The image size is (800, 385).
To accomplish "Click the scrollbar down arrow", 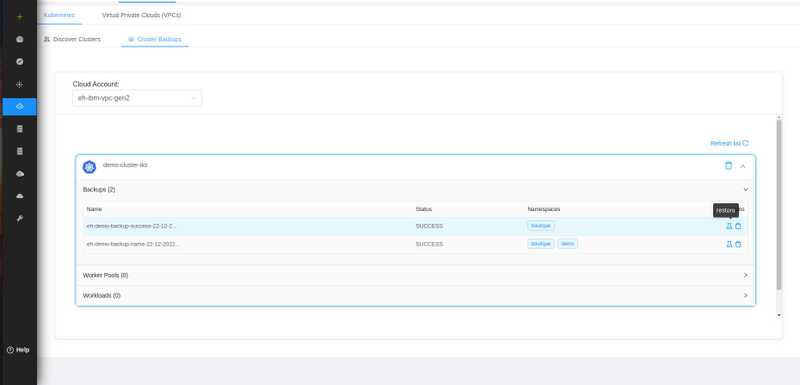I will coord(779,315).
